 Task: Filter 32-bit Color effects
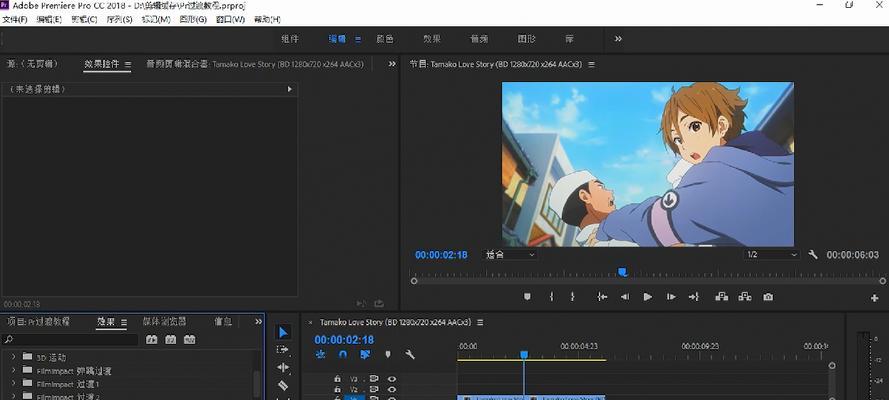(x=171, y=339)
